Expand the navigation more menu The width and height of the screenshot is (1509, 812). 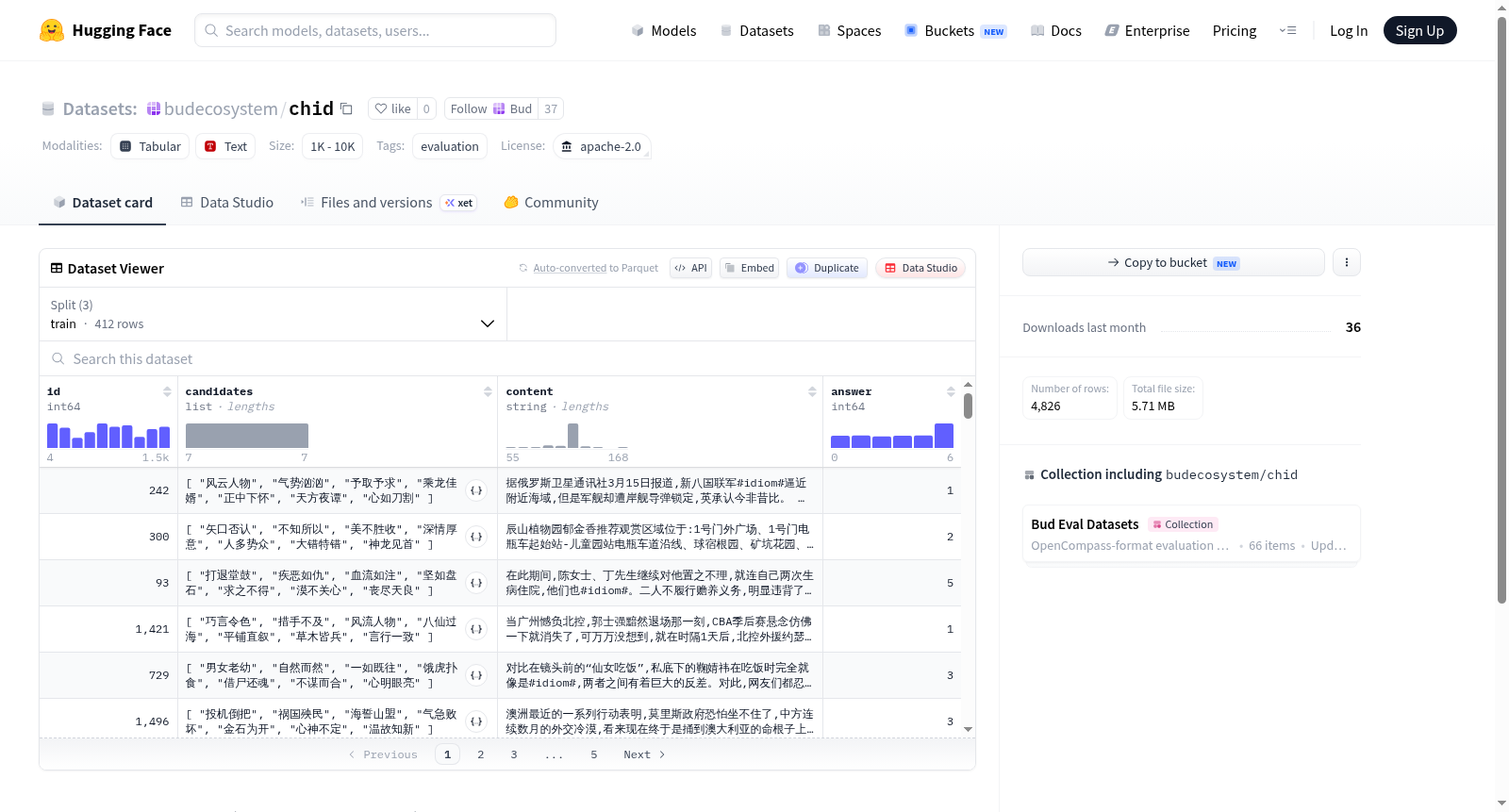[x=1287, y=30]
